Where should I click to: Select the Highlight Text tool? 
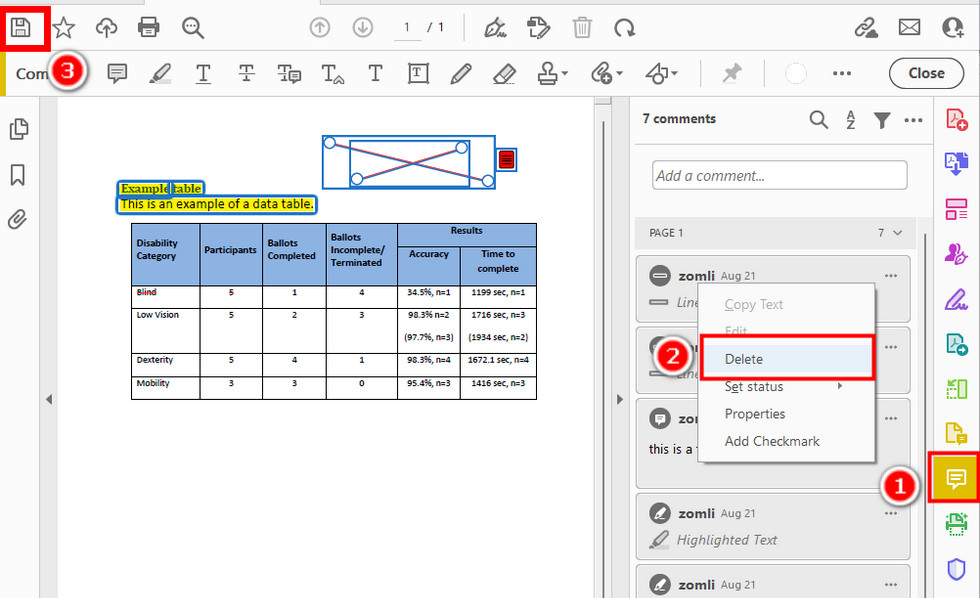click(161, 73)
